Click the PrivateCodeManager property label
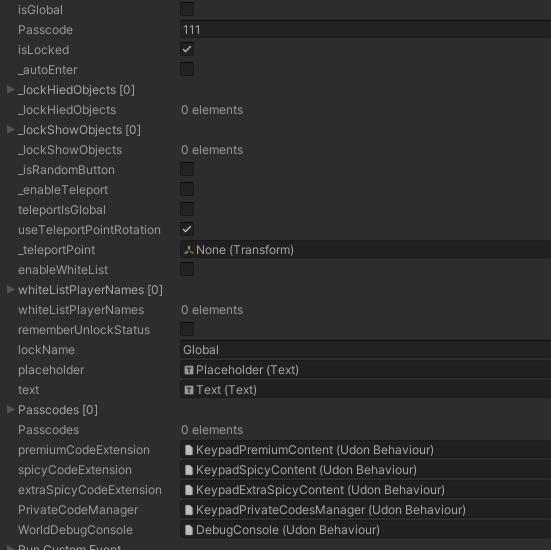This screenshot has height=550, width=551. point(78,510)
